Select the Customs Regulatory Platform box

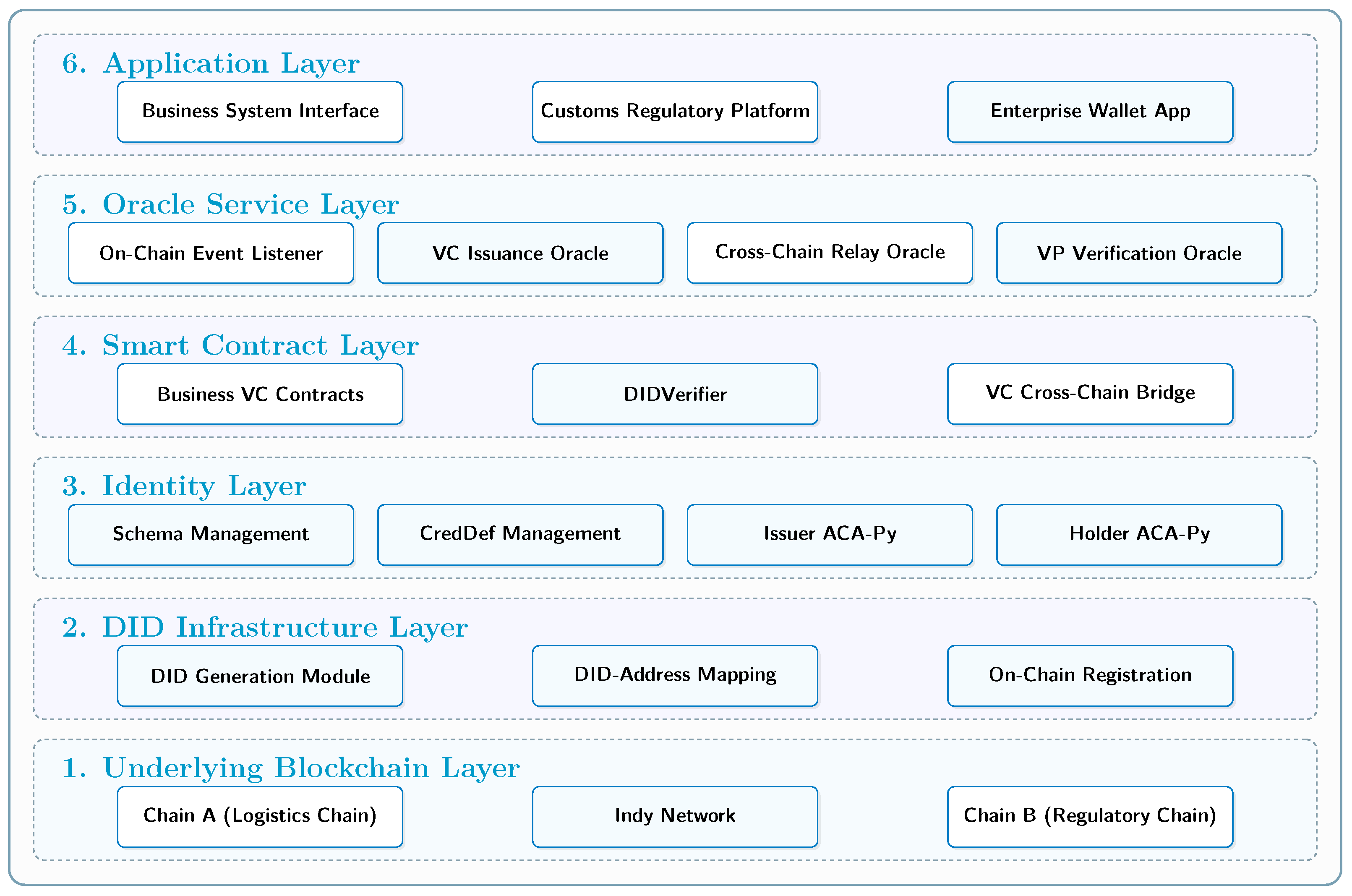tap(675, 112)
